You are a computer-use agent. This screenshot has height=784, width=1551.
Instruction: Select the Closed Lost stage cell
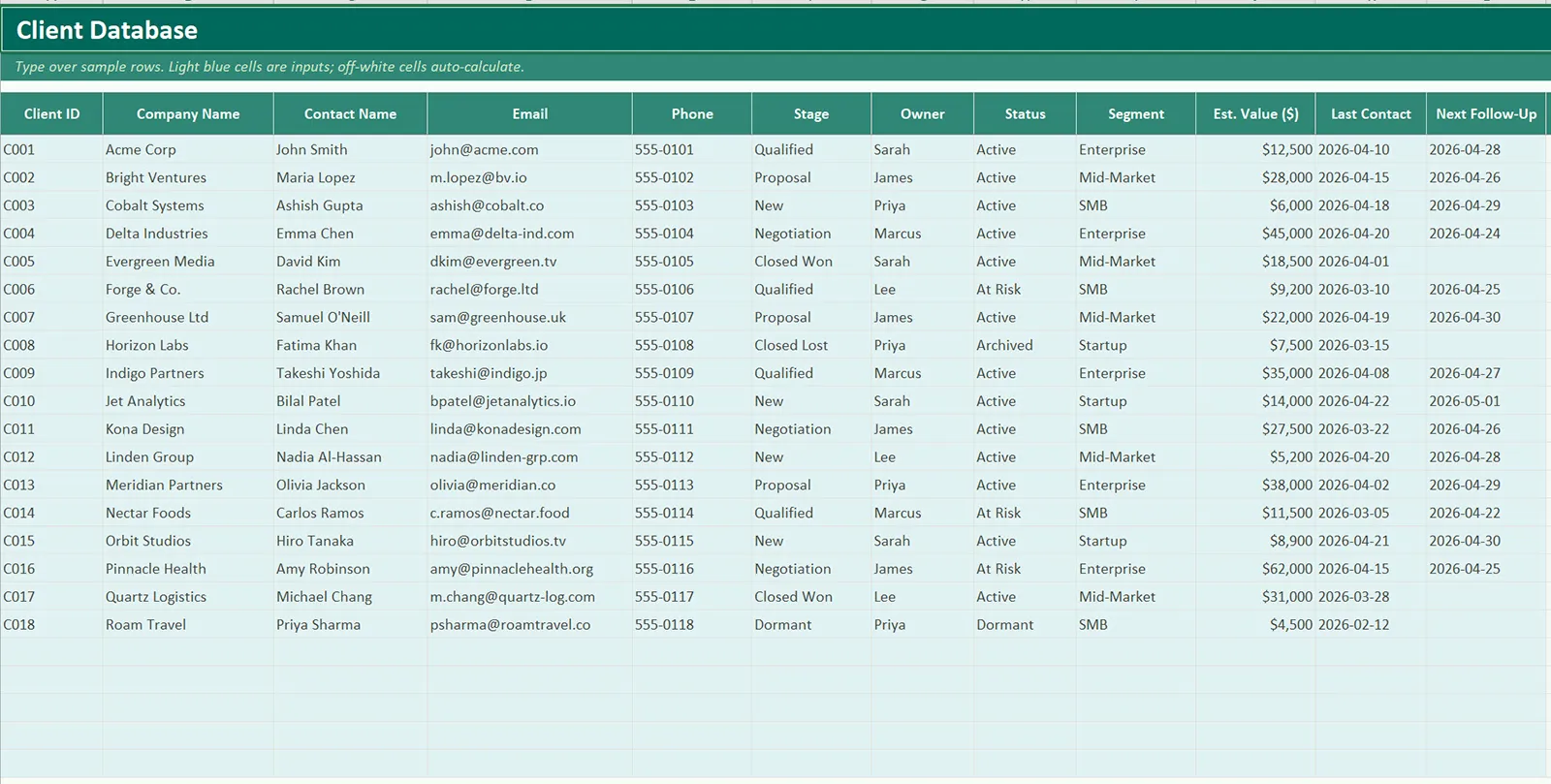(x=811, y=345)
